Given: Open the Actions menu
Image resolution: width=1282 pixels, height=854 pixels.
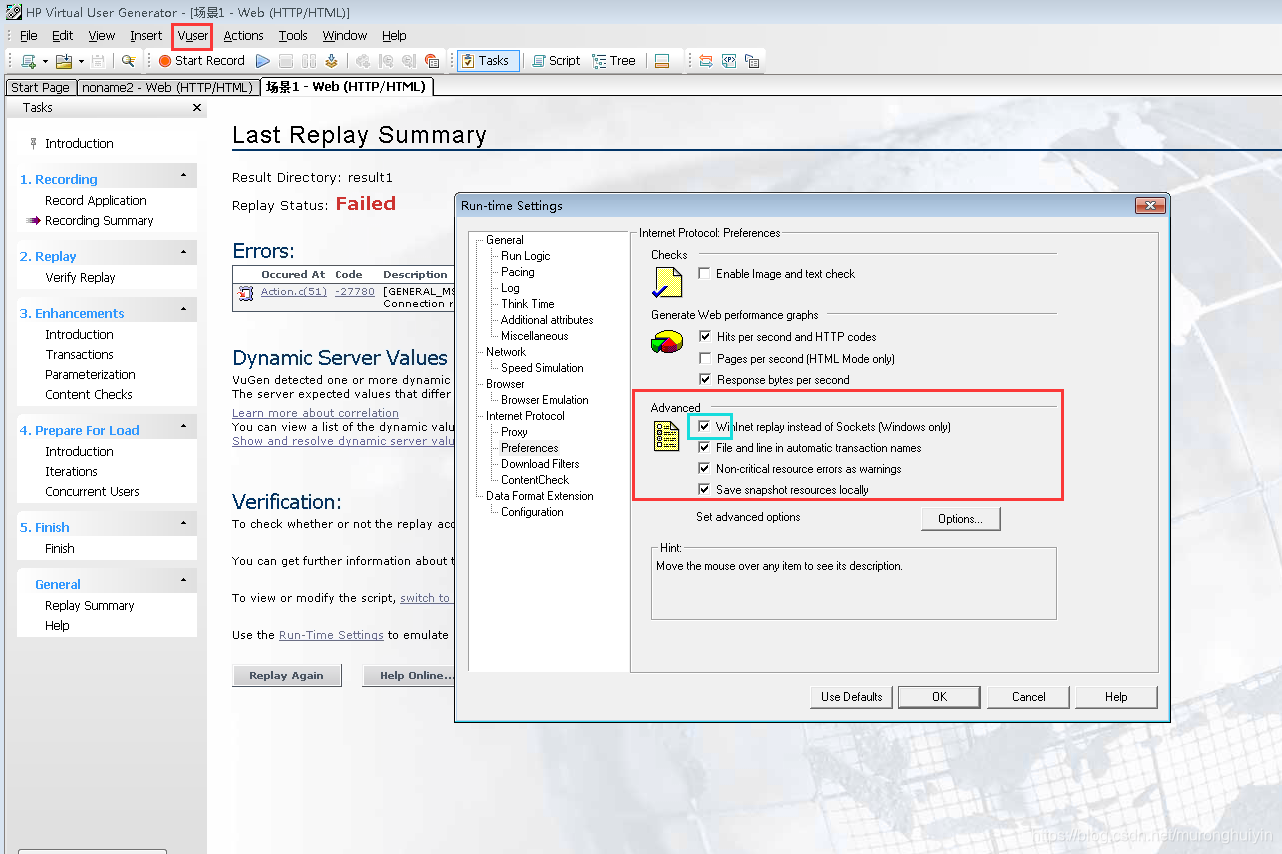Looking at the screenshot, I should pyautogui.click(x=243, y=35).
